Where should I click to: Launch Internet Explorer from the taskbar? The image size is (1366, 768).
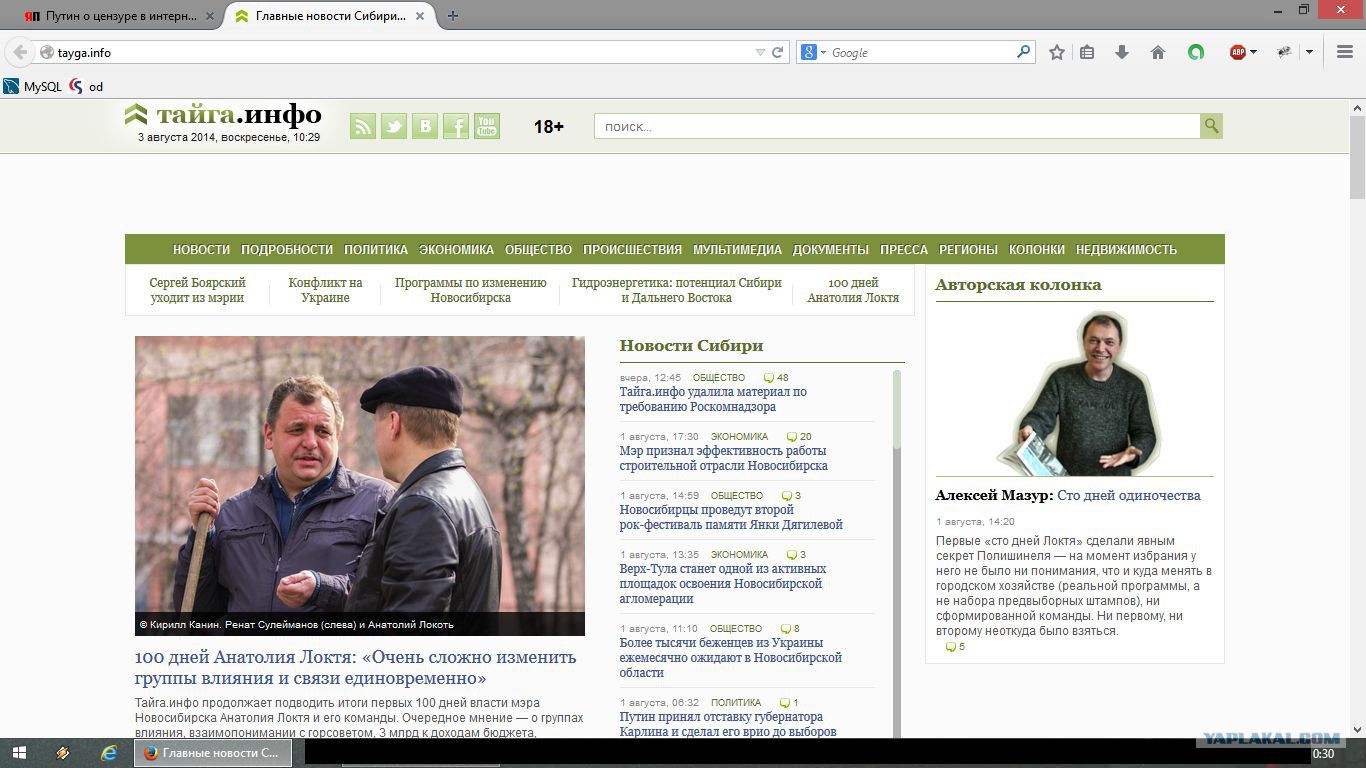click(x=109, y=753)
